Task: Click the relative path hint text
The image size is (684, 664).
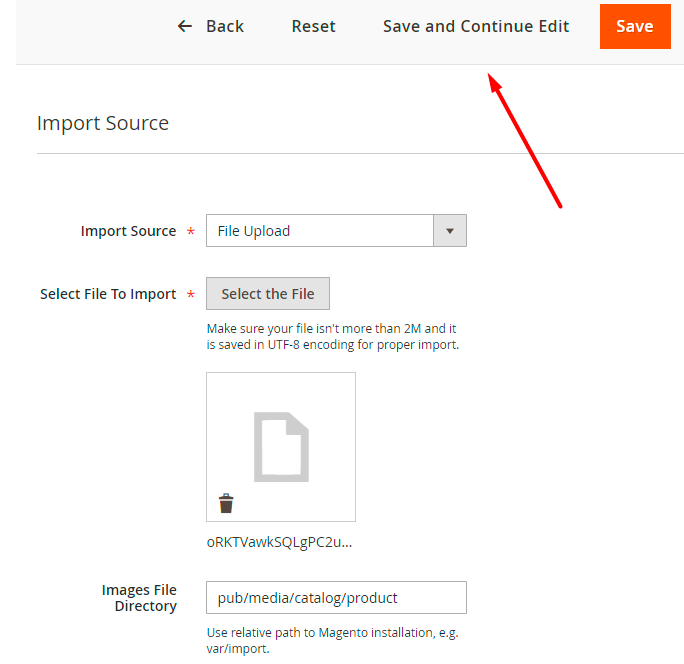Action: (x=332, y=640)
